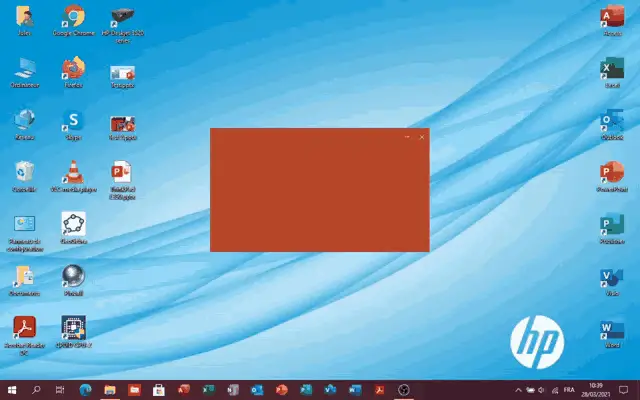
Task: Open the Excel desktop shortcut
Action: (611, 69)
